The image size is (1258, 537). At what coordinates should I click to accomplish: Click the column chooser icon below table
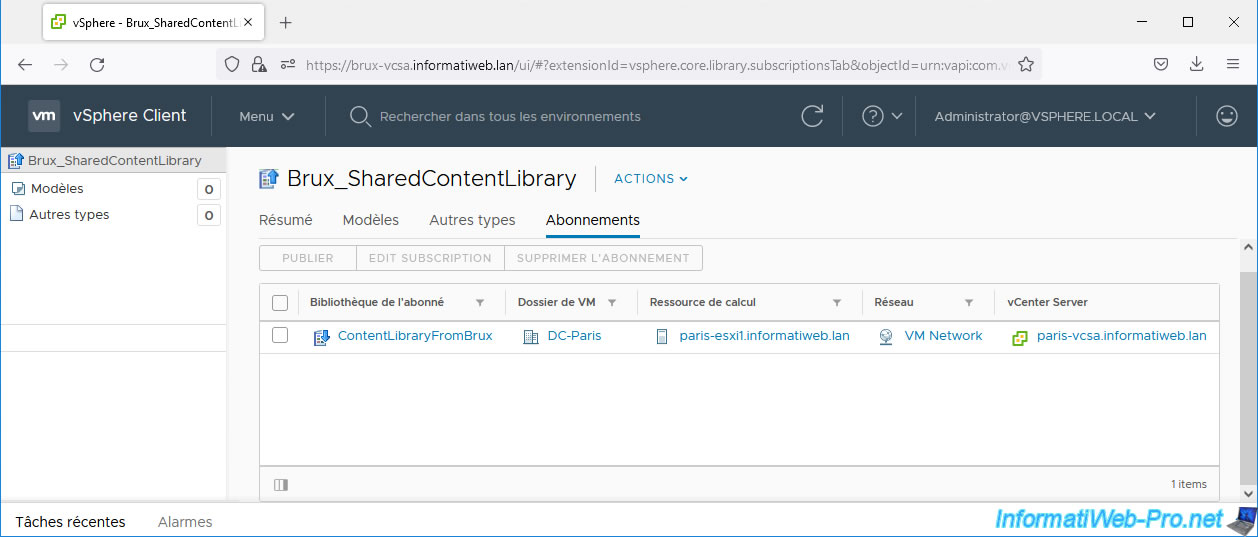pos(281,484)
